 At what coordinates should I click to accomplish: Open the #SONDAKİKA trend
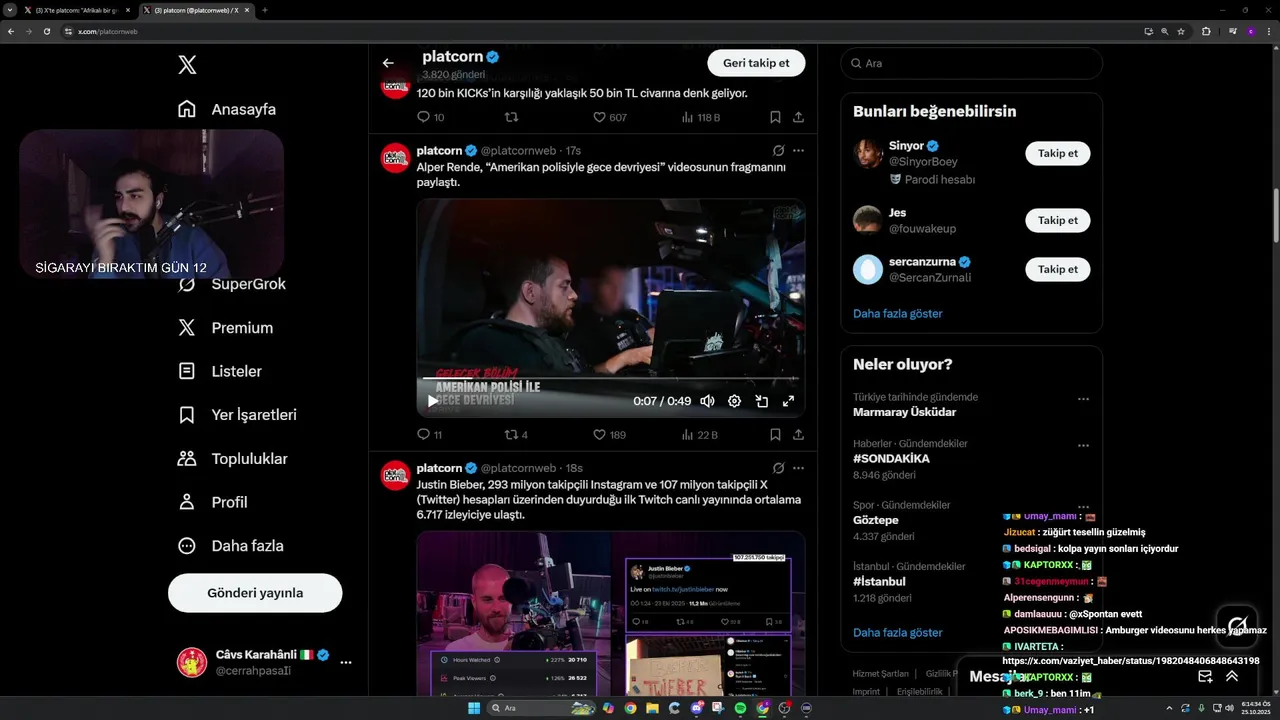[891, 459]
